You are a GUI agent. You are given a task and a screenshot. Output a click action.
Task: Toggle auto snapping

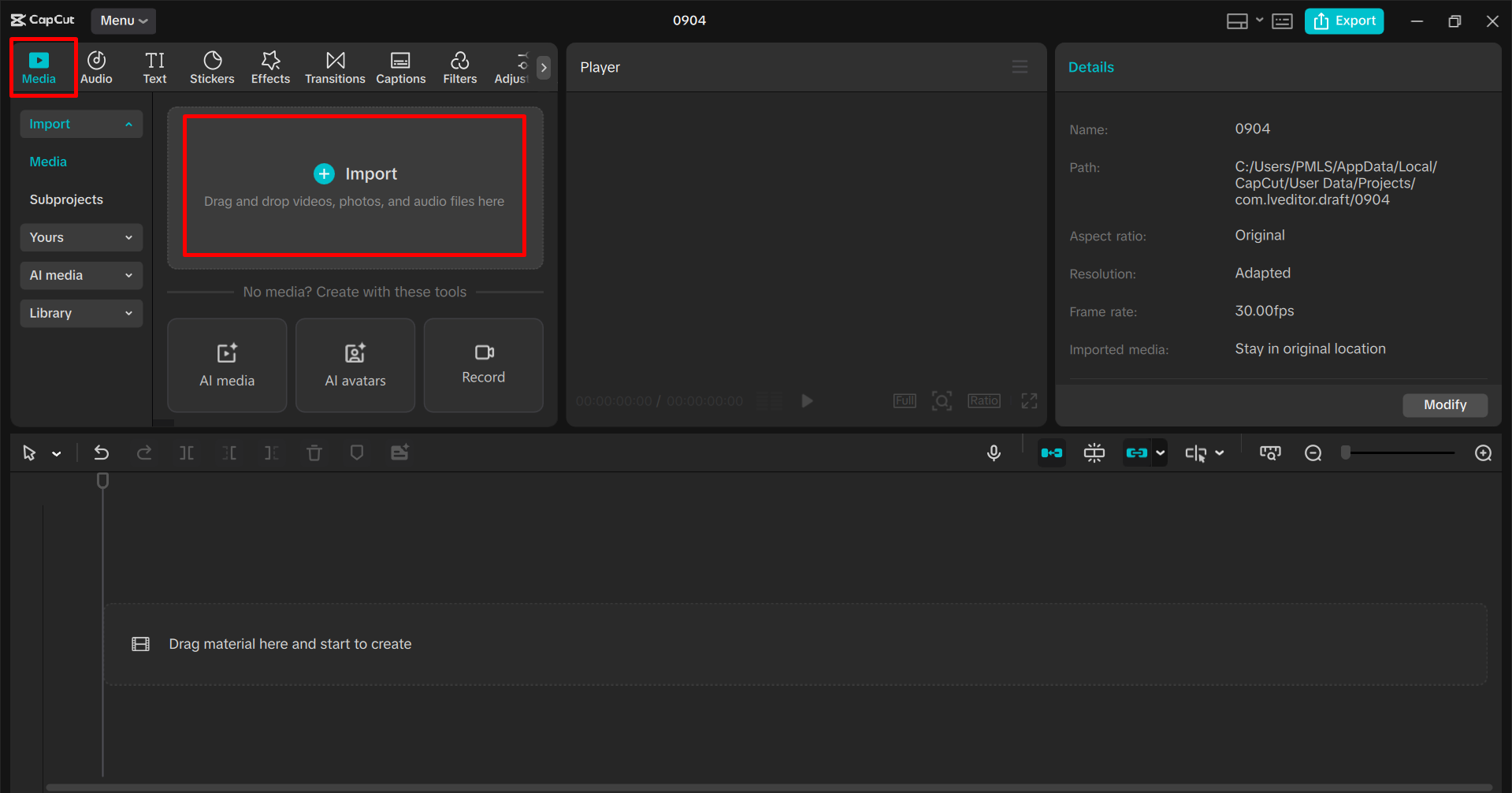pos(1094,452)
